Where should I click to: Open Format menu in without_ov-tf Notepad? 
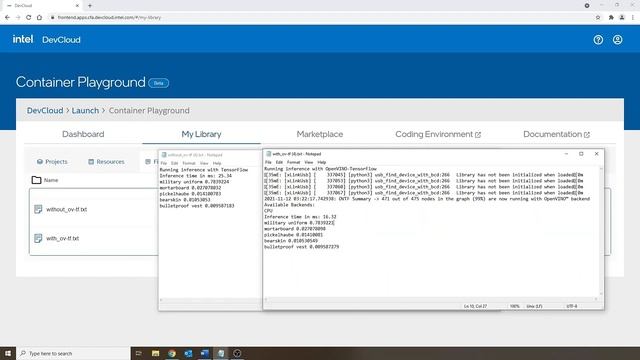[189, 163]
